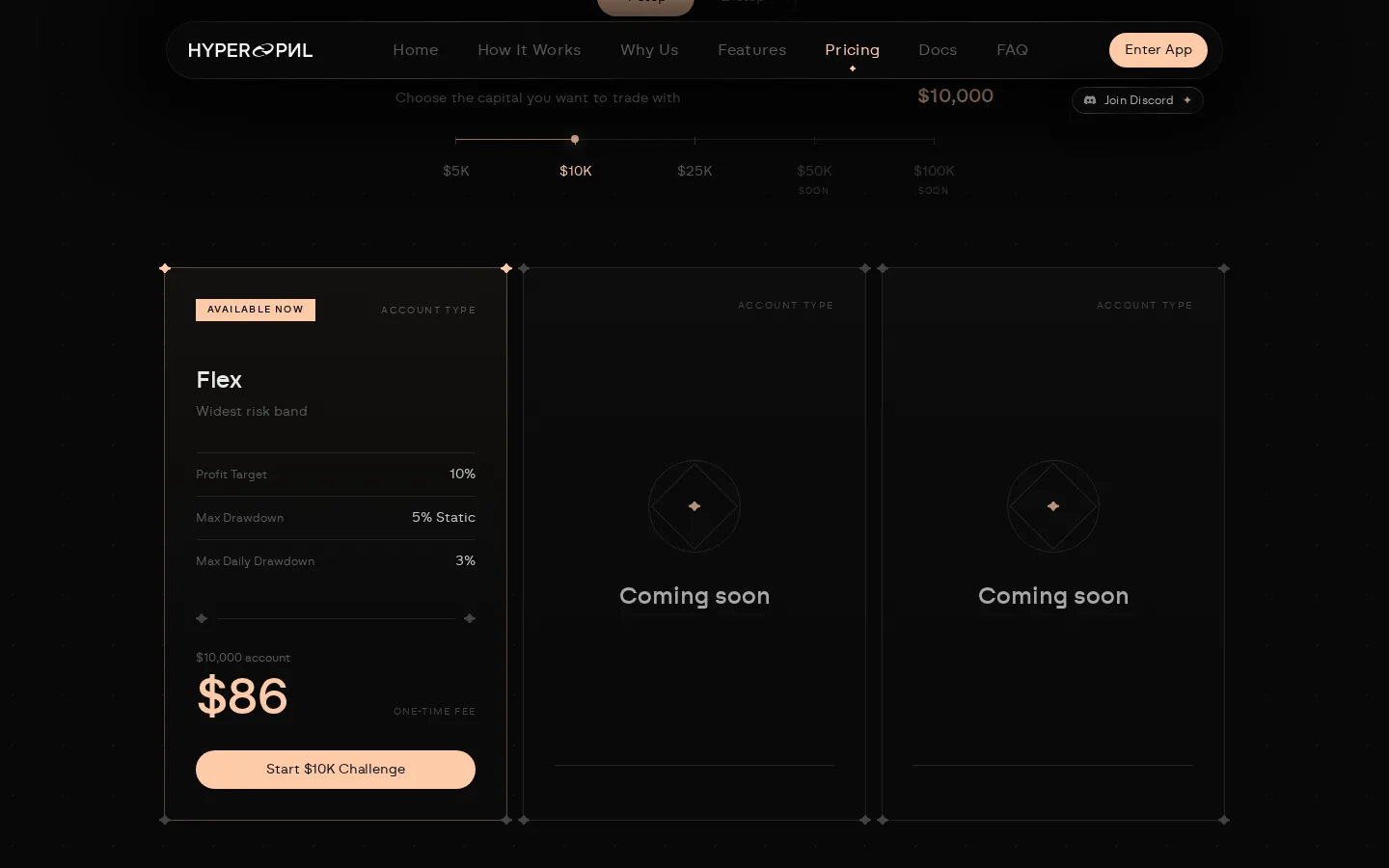Open the Docs page
Screen dimensions: 1389x868
[x=938, y=50]
